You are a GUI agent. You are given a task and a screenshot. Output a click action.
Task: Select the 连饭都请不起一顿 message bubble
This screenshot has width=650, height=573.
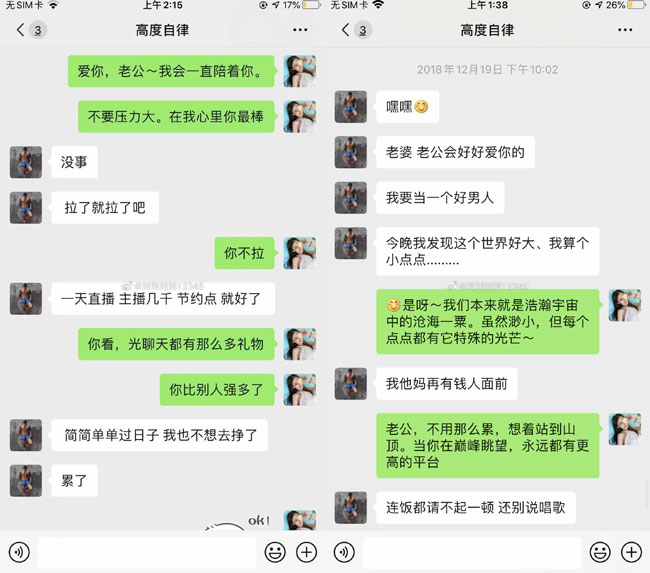476,507
